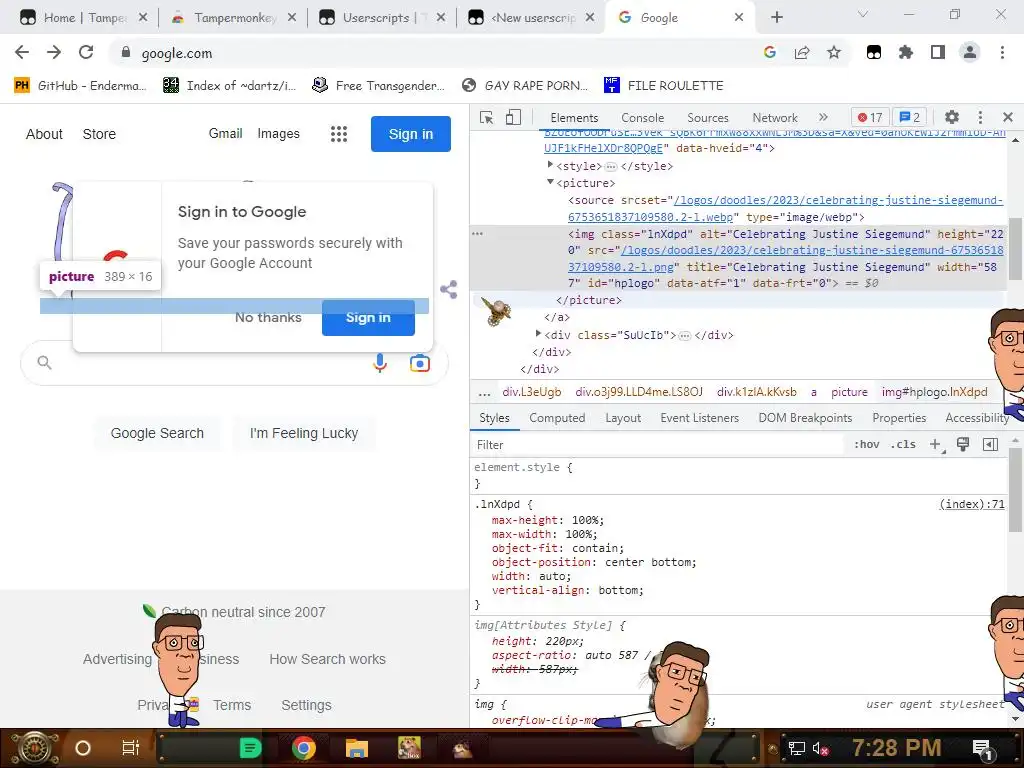The image size is (1024, 768).
Task: Click the ellipsis inside the style tag
Action: click(x=611, y=167)
